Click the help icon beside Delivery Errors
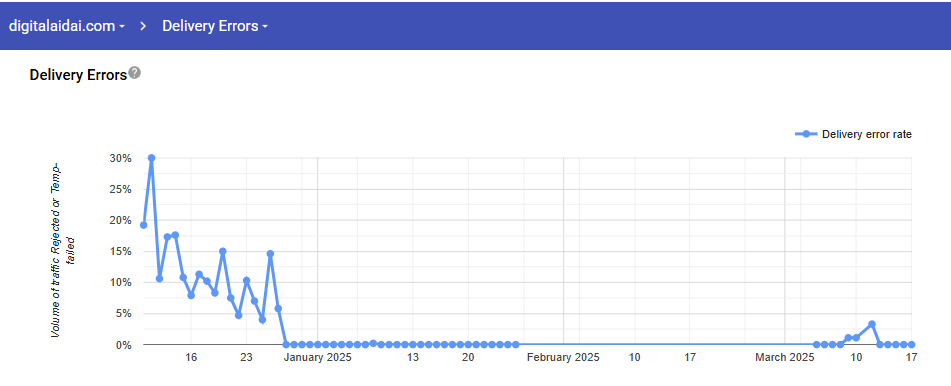The width and height of the screenshot is (951, 386). [135, 73]
